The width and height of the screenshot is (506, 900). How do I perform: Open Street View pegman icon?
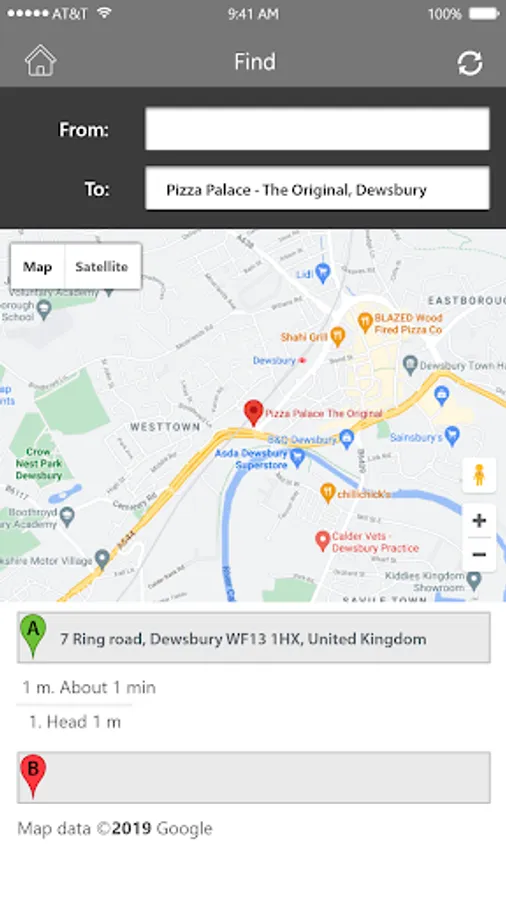(479, 475)
